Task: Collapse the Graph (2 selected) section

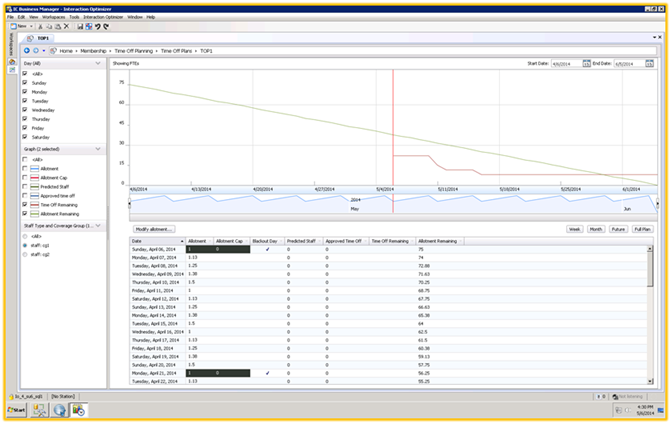Action: point(98,149)
